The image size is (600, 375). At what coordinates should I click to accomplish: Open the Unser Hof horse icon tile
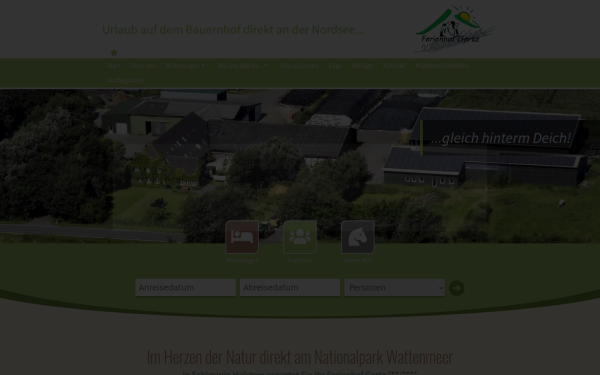click(x=358, y=237)
